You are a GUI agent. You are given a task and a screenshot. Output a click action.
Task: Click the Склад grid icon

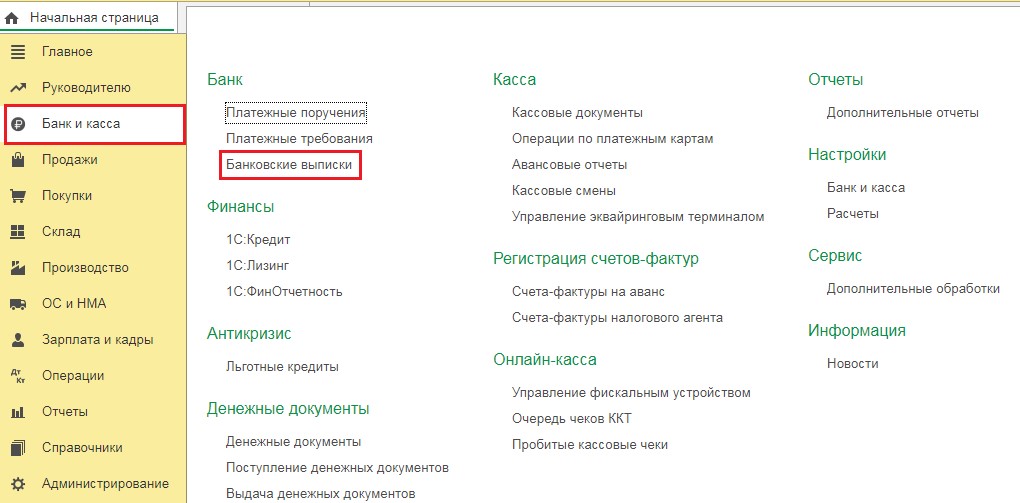(x=18, y=232)
